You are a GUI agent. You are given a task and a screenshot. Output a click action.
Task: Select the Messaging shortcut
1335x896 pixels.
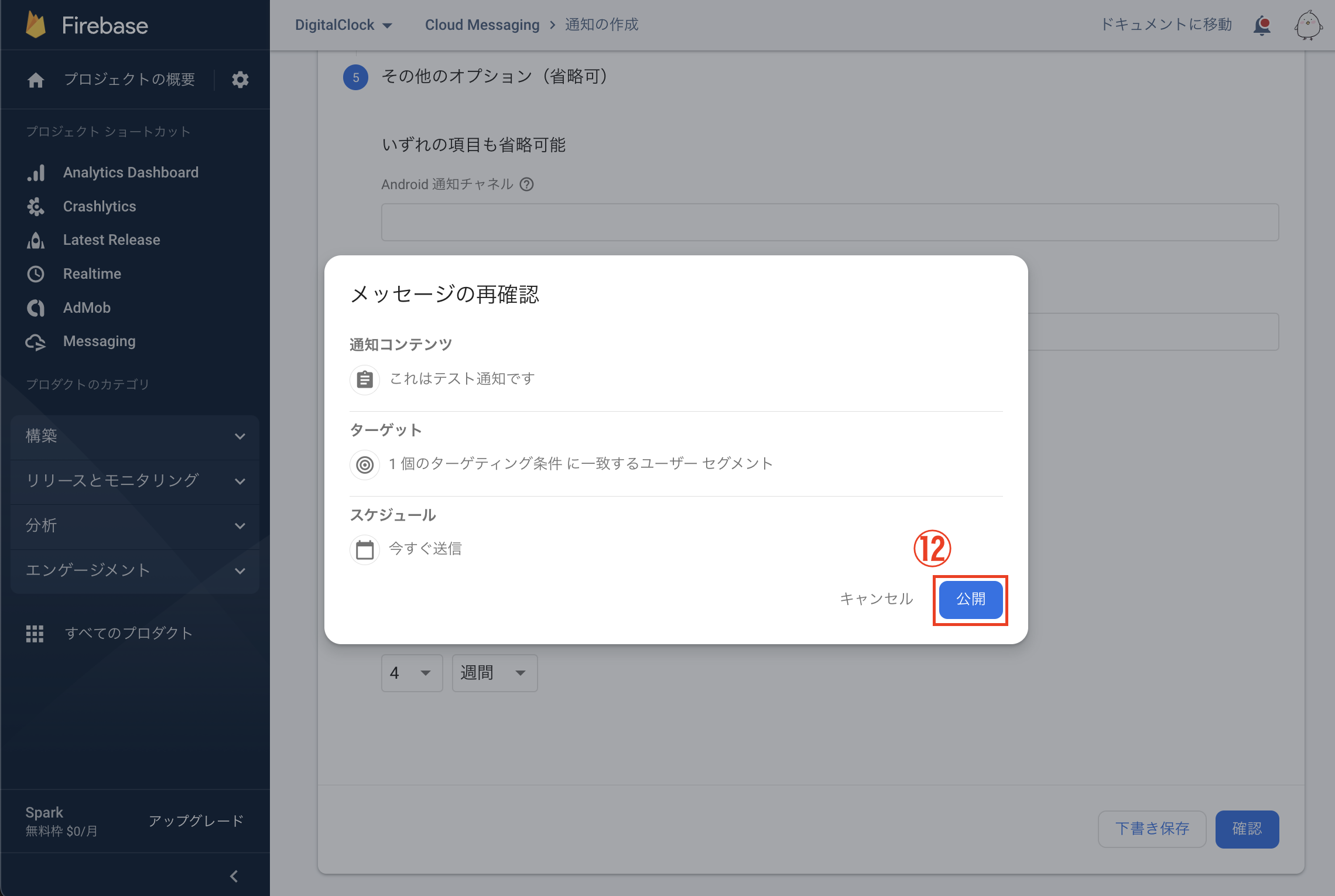point(99,341)
